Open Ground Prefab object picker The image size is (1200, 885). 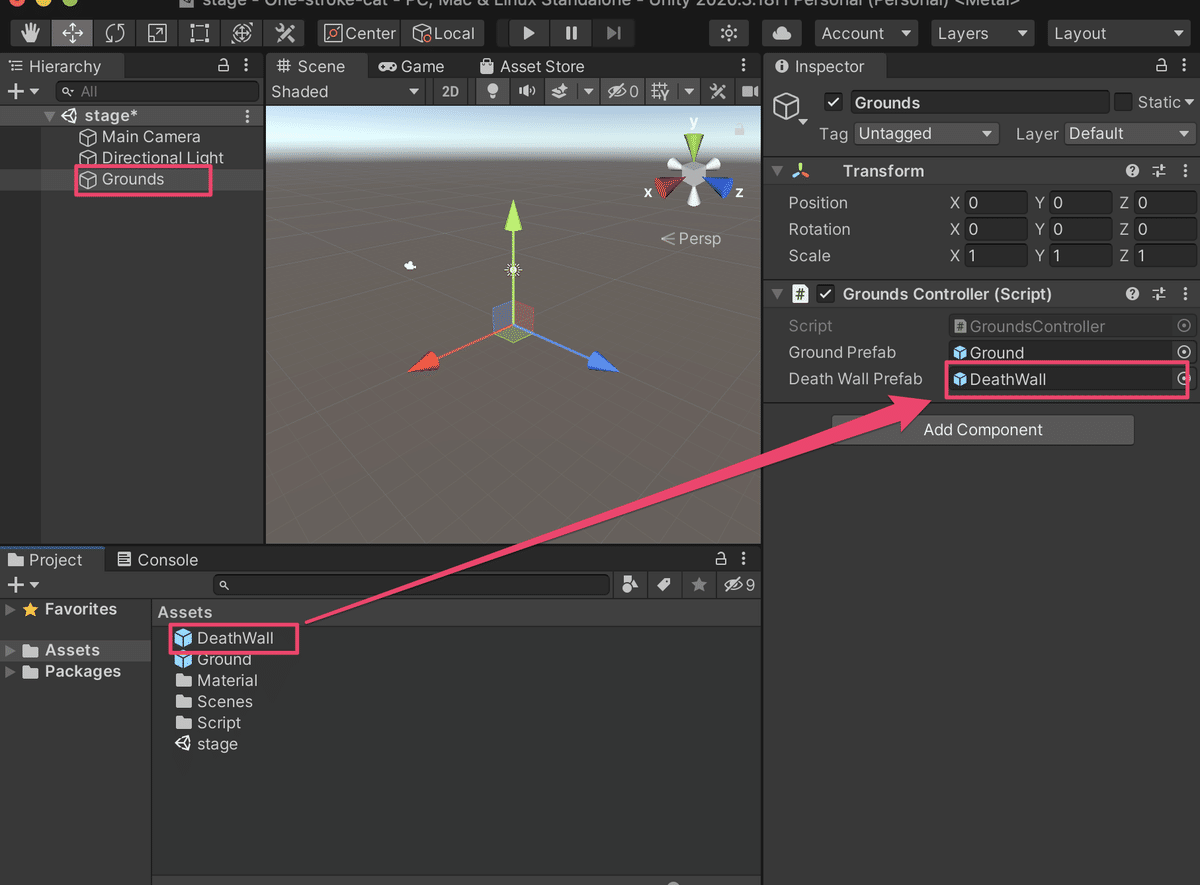[1184, 352]
